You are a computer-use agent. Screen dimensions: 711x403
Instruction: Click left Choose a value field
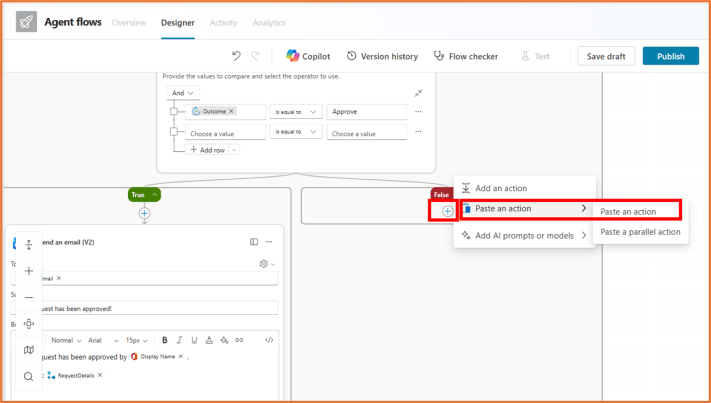click(x=225, y=133)
